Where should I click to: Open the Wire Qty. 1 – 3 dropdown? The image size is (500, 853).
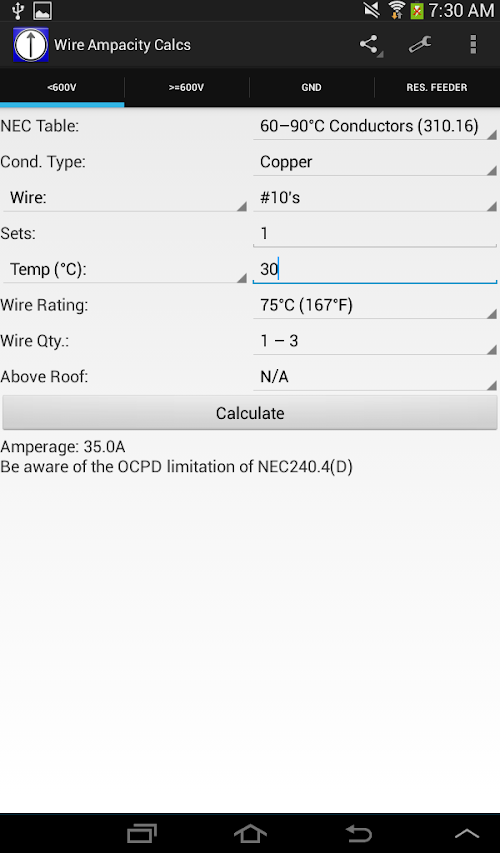coord(375,341)
